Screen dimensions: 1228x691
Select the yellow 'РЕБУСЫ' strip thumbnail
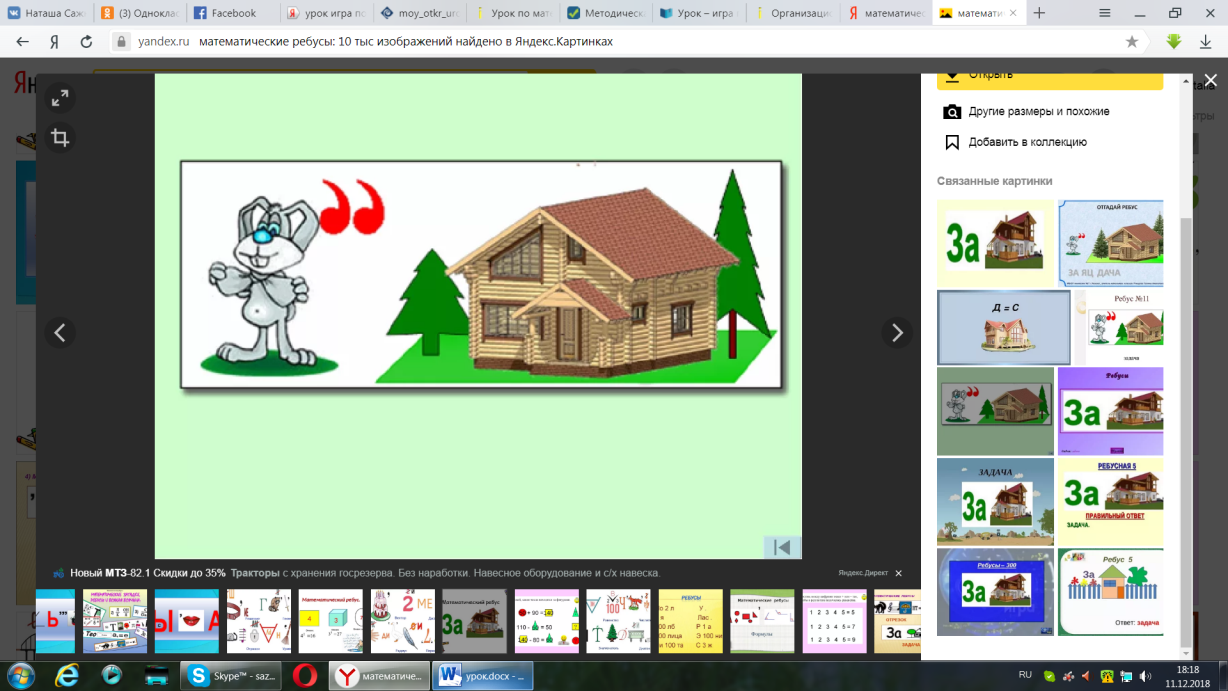tap(691, 621)
